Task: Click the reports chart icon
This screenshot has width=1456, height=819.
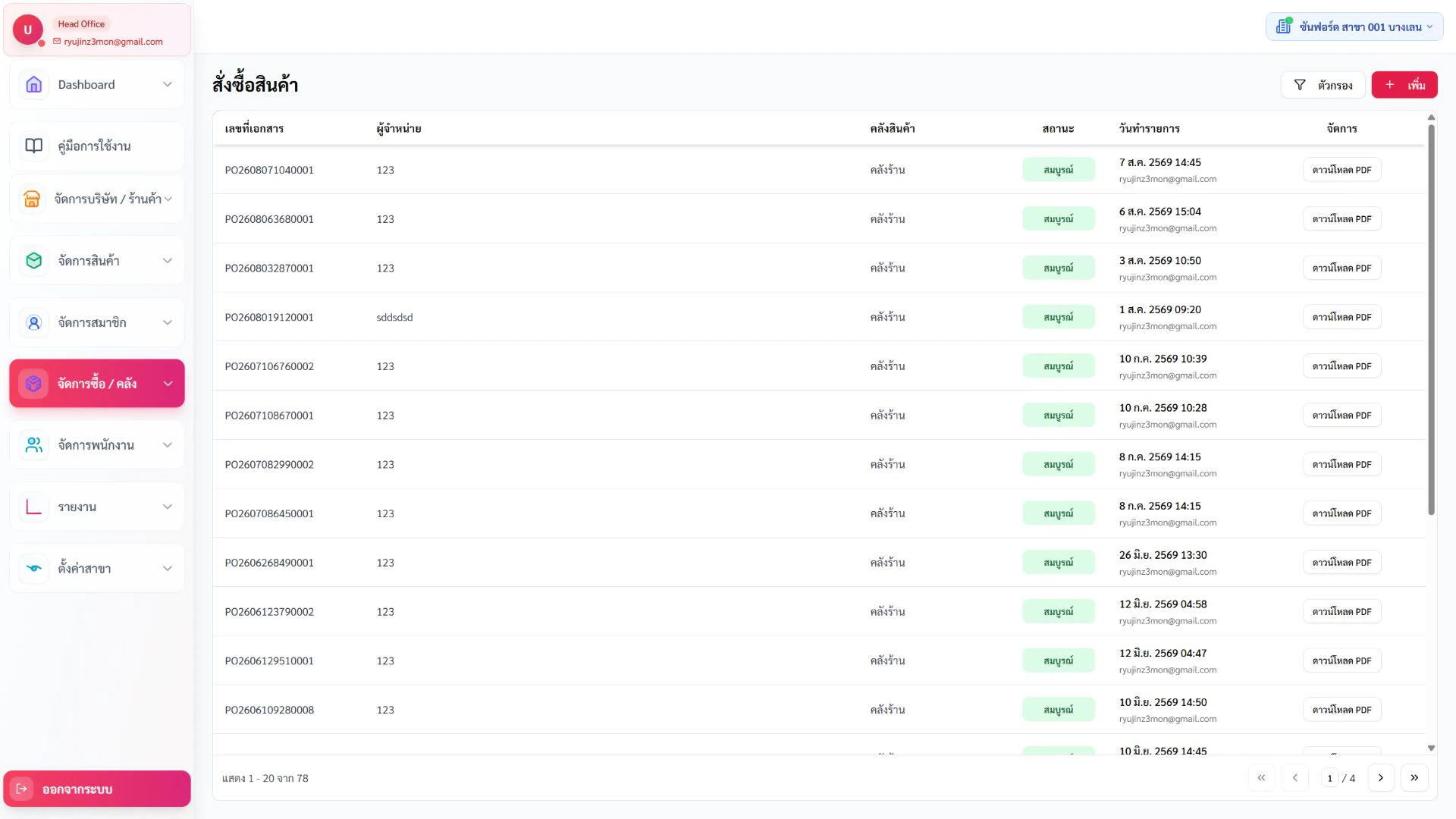Action: 34,507
